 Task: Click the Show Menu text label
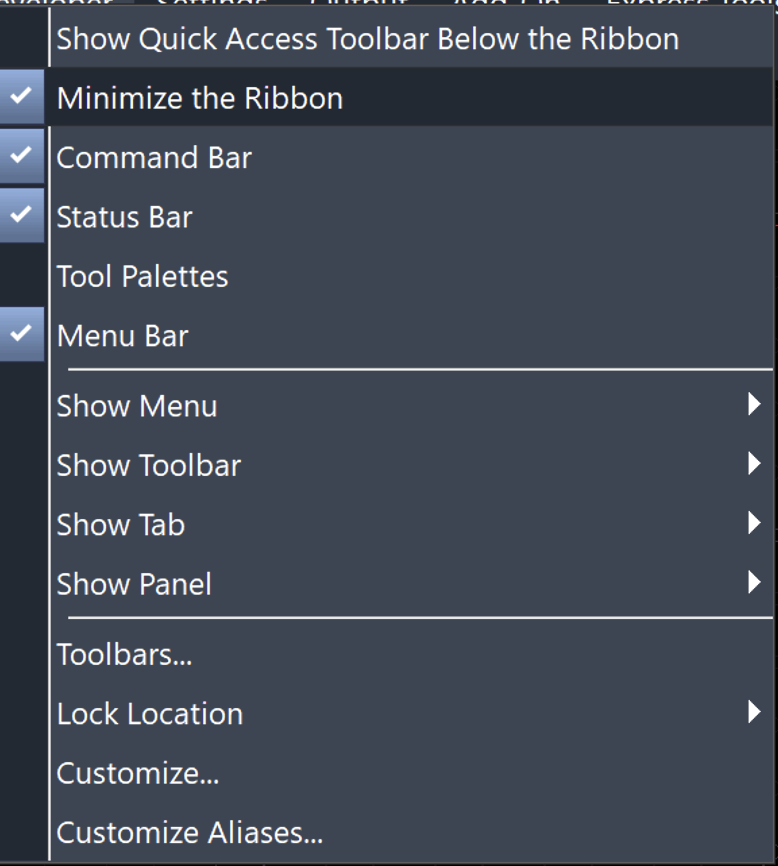tap(137, 406)
